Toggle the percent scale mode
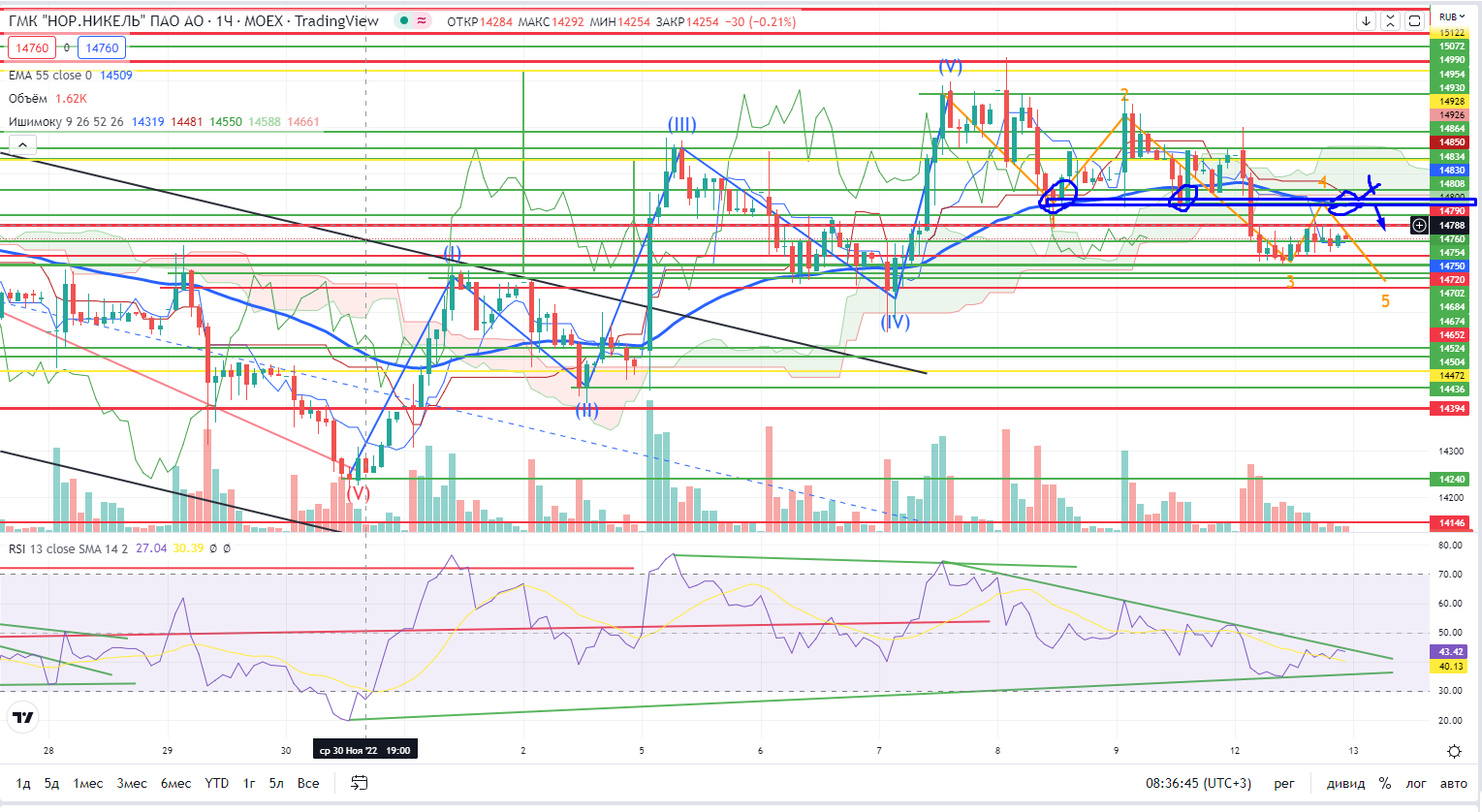This screenshot has height=812, width=1482. point(1385,783)
